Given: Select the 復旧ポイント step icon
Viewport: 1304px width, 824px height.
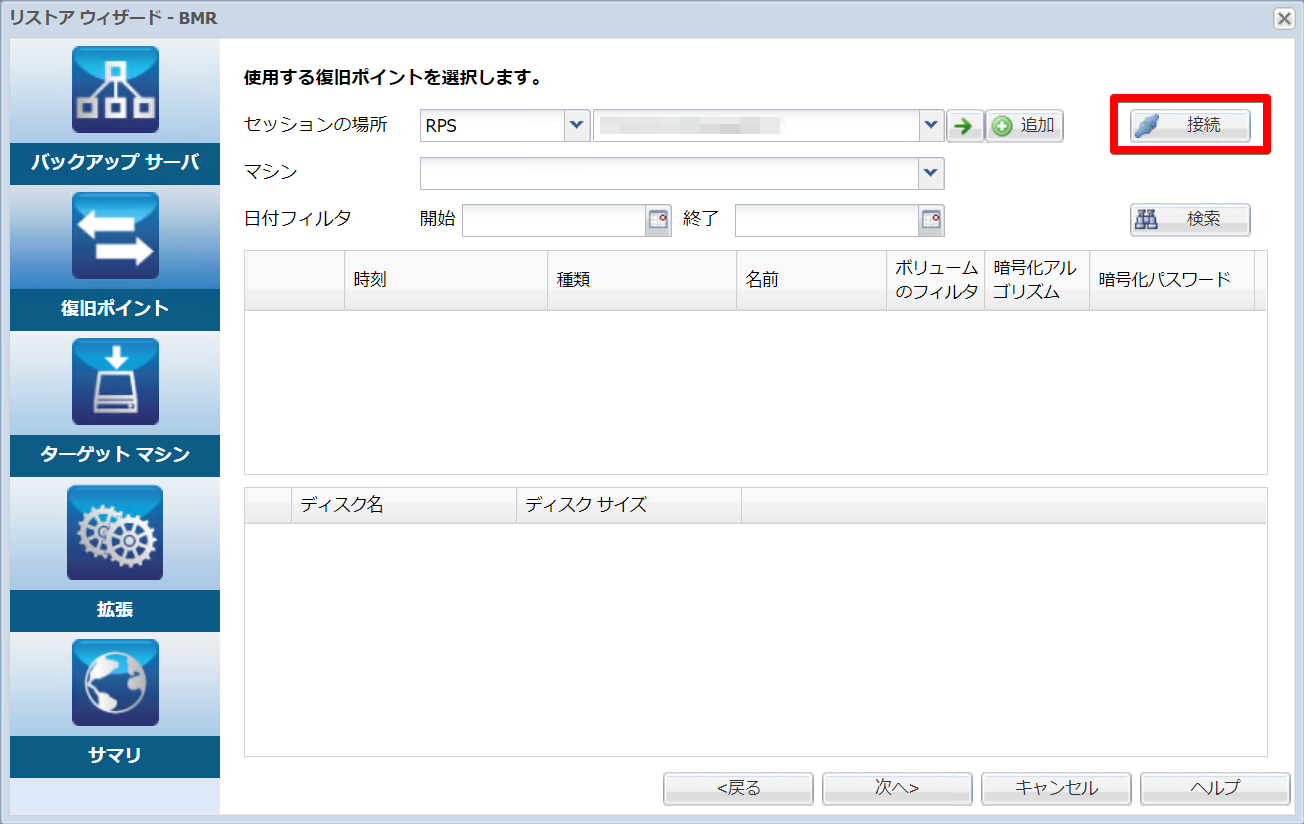Looking at the screenshot, I should coord(115,236).
